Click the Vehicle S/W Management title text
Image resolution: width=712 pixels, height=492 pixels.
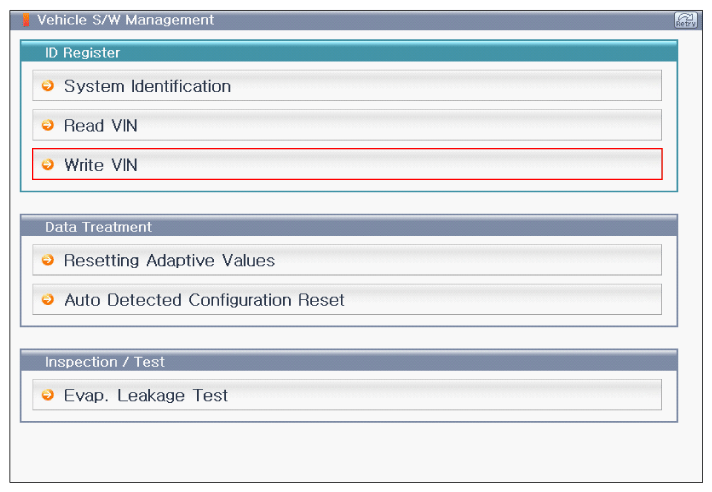[125, 20]
